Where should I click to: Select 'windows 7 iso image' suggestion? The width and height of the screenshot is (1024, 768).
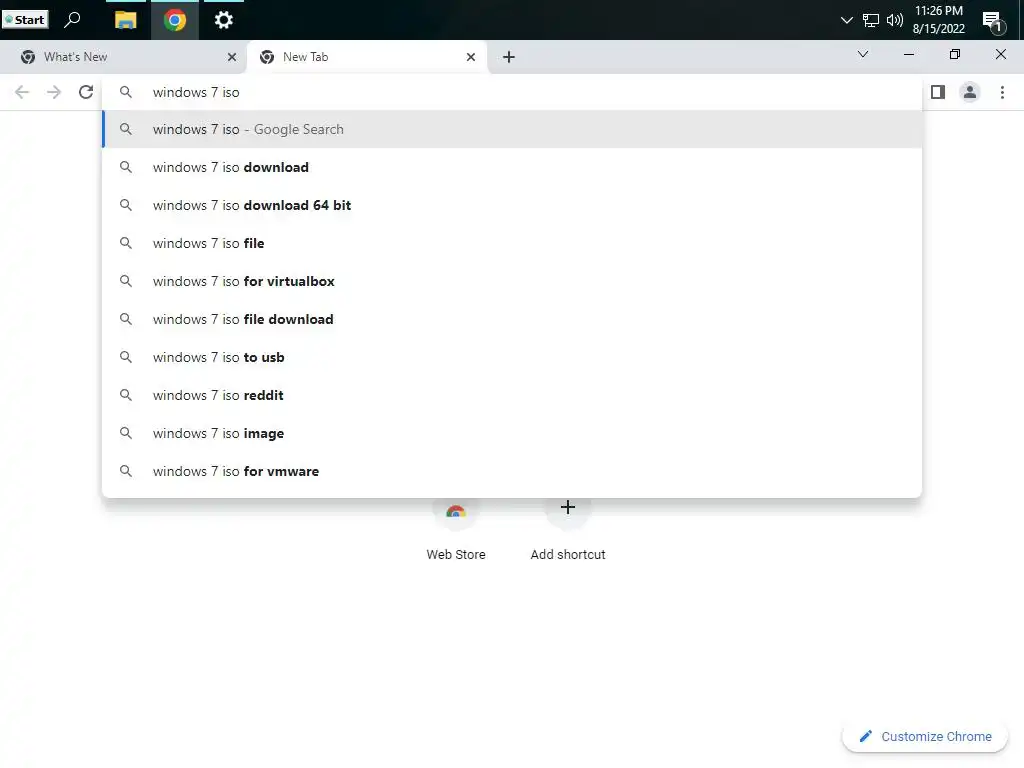512,433
